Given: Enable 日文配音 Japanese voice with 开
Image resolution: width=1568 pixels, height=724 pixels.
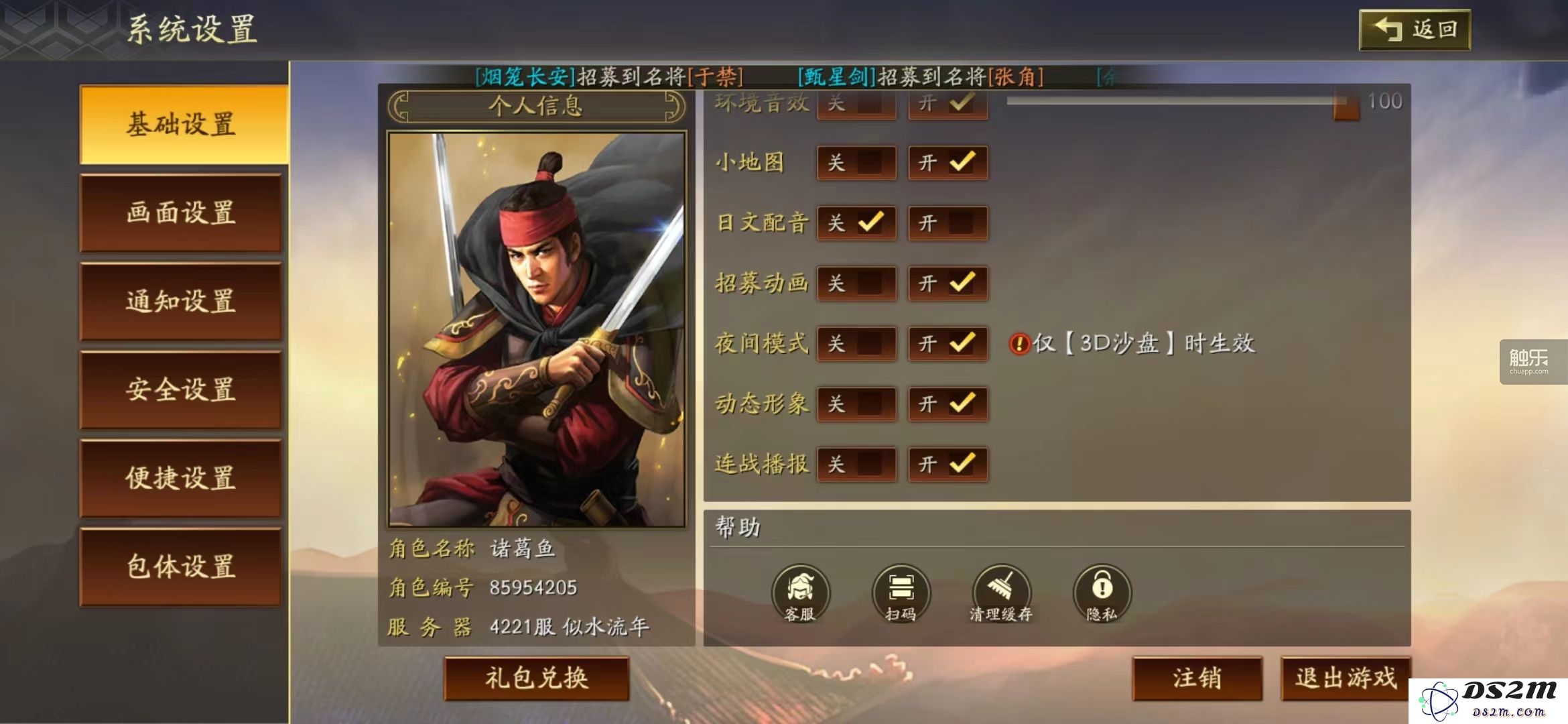Looking at the screenshot, I should 948,223.
